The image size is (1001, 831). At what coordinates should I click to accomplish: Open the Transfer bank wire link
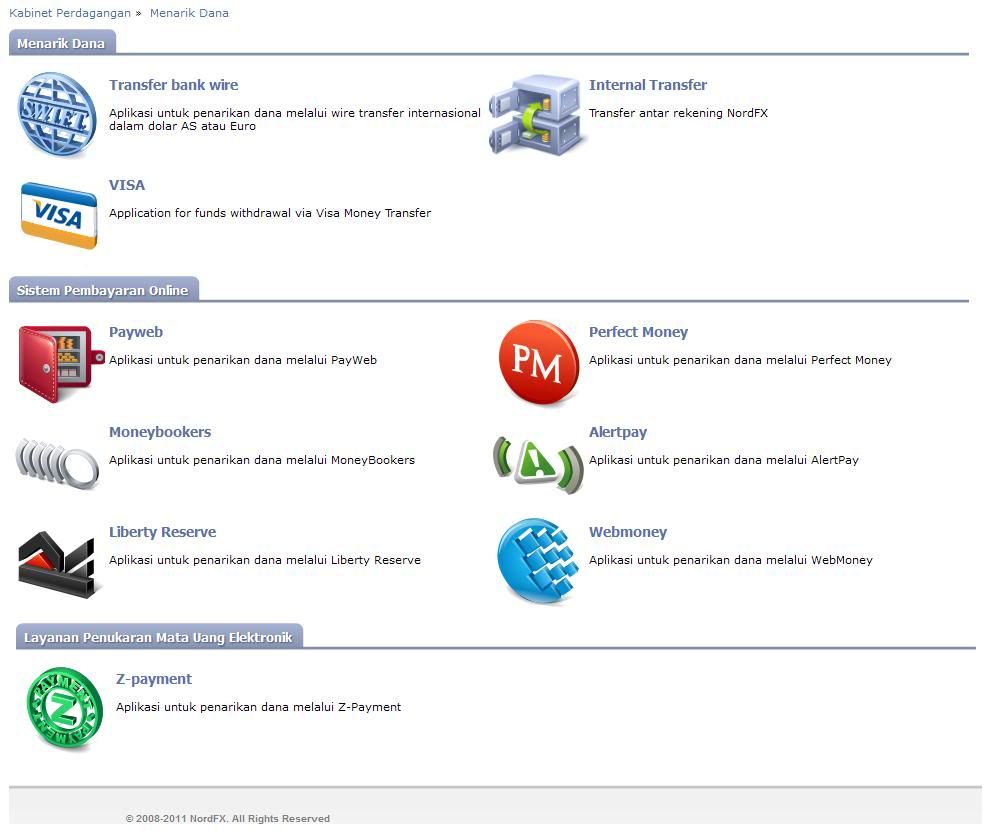pyautogui.click(x=174, y=85)
